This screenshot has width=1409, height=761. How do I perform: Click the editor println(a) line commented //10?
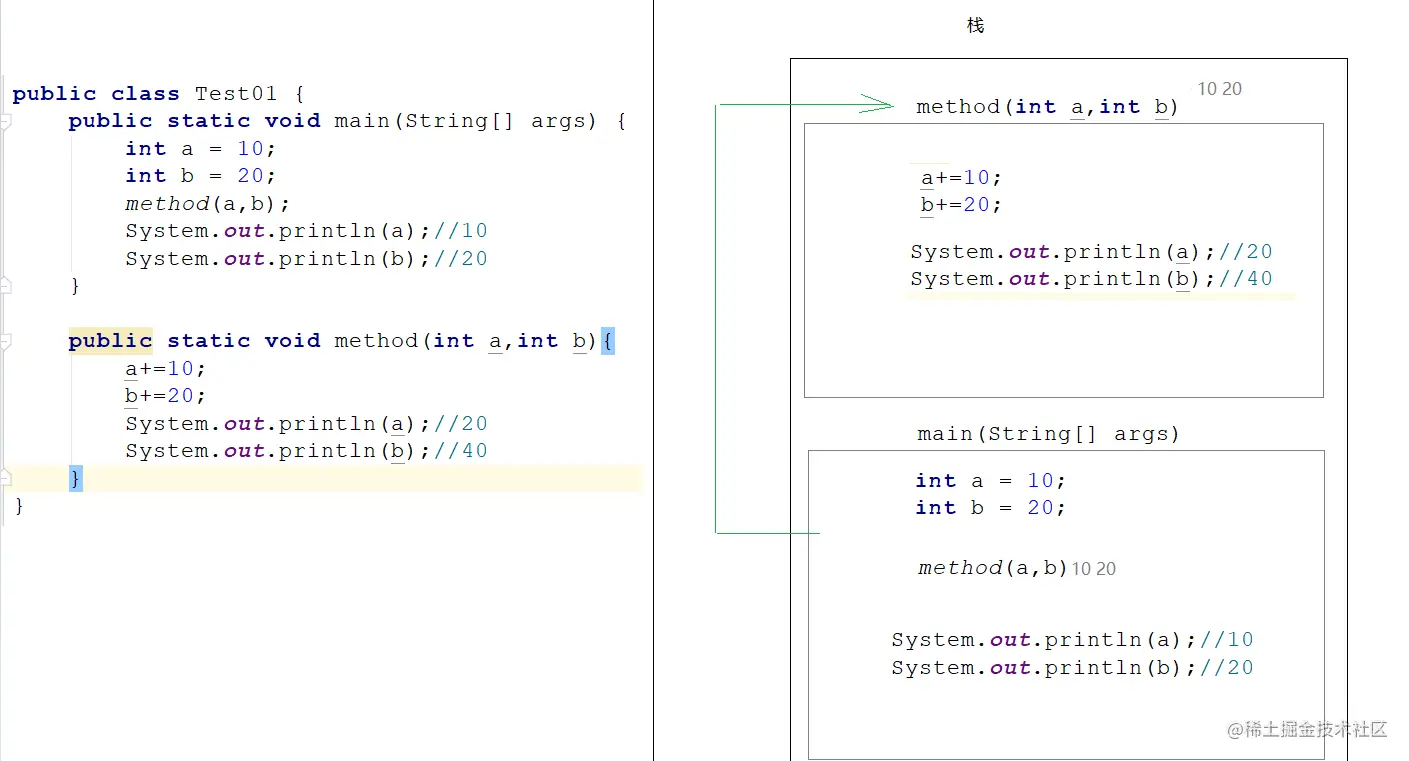click(306, 231)
